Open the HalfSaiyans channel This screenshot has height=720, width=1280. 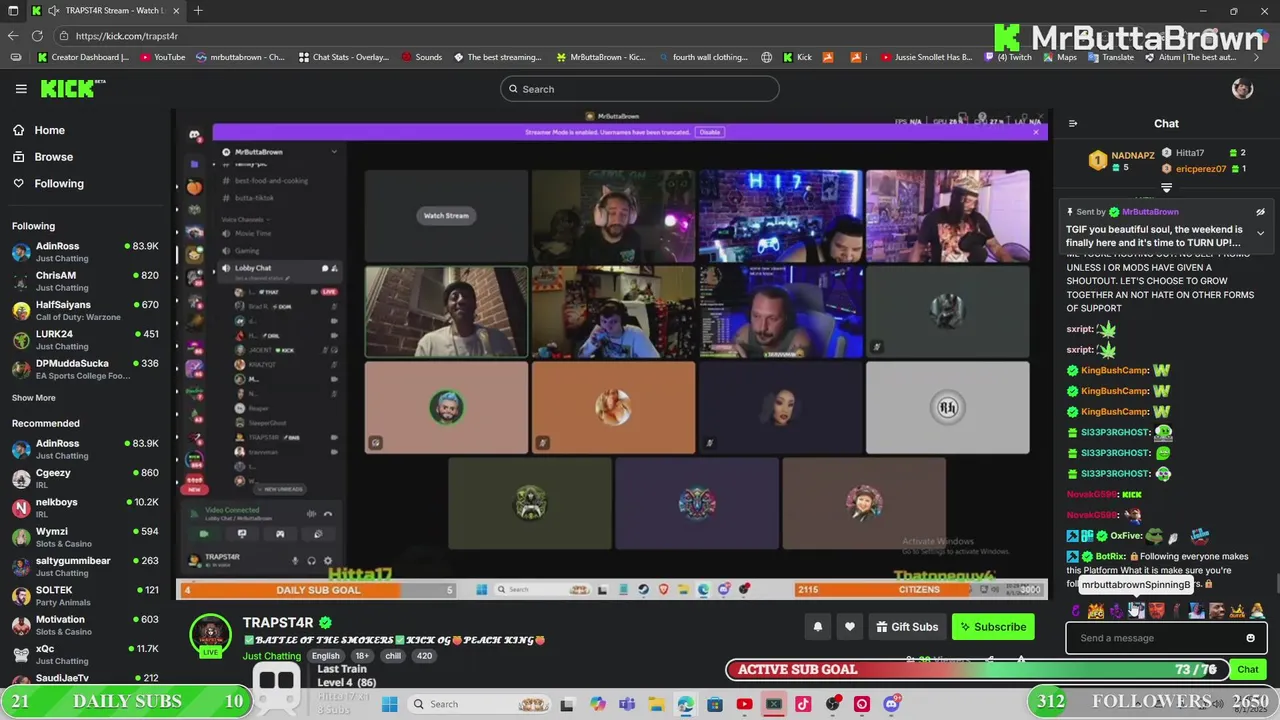(x=85, y=310)
